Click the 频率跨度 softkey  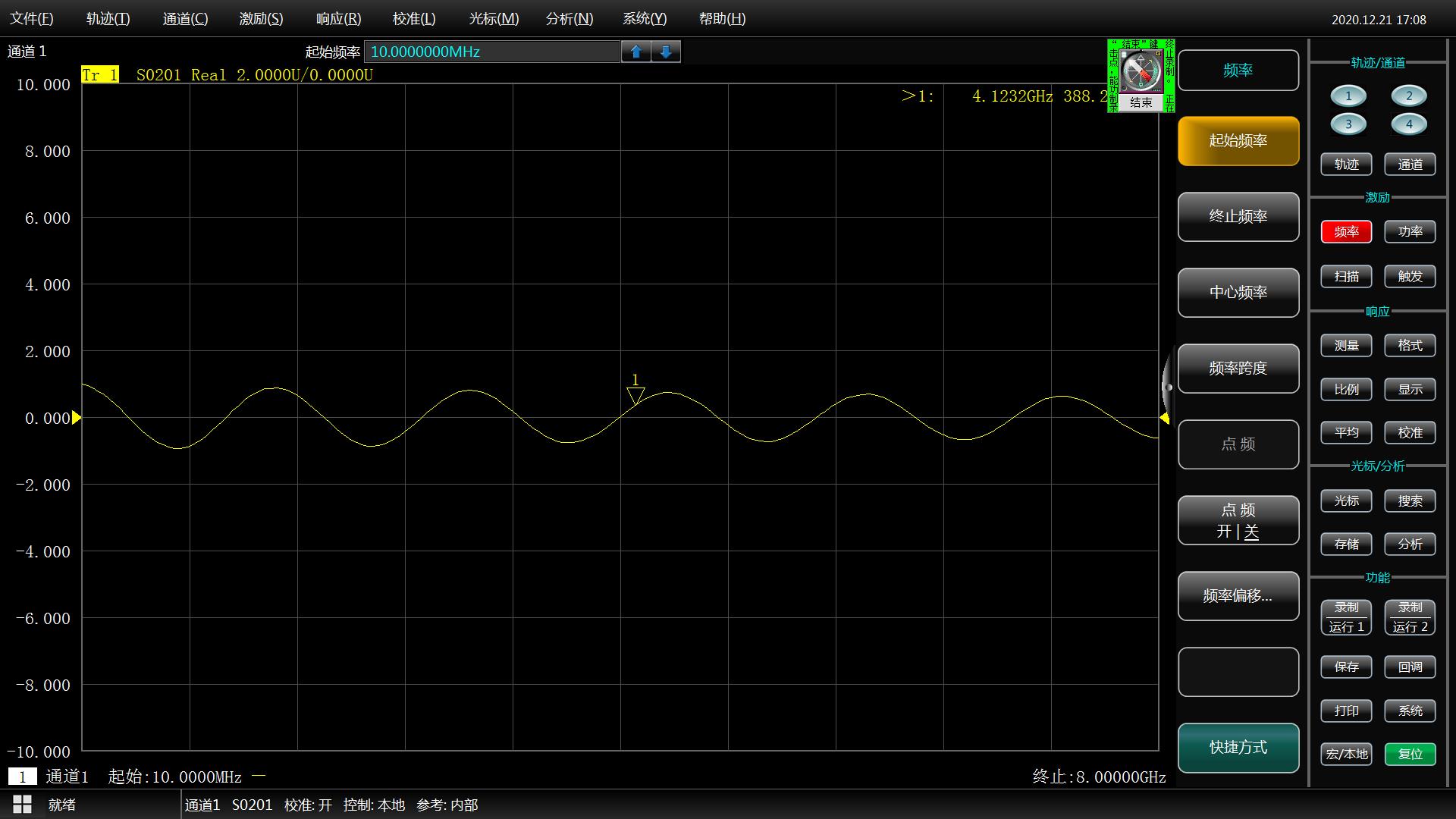tap(1238, 369)
